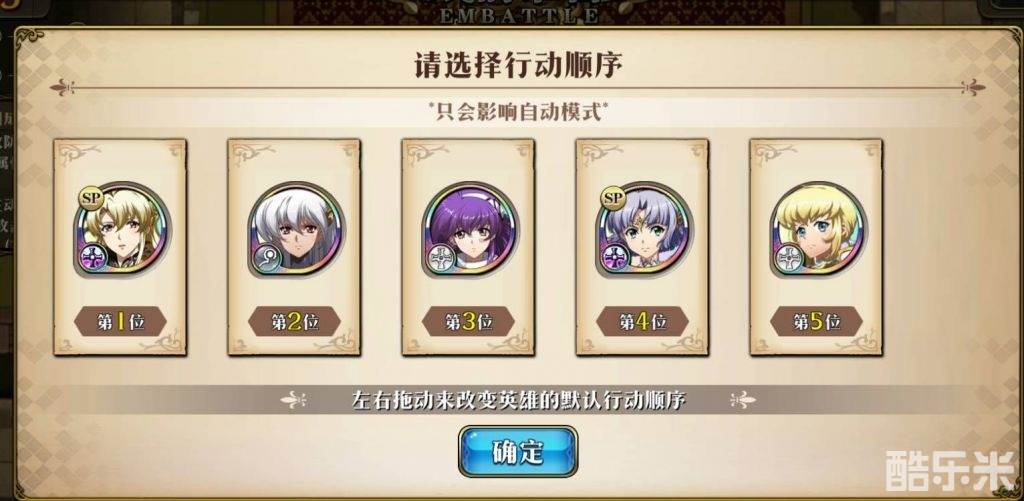Click the class emblem on the third hero

441,258
